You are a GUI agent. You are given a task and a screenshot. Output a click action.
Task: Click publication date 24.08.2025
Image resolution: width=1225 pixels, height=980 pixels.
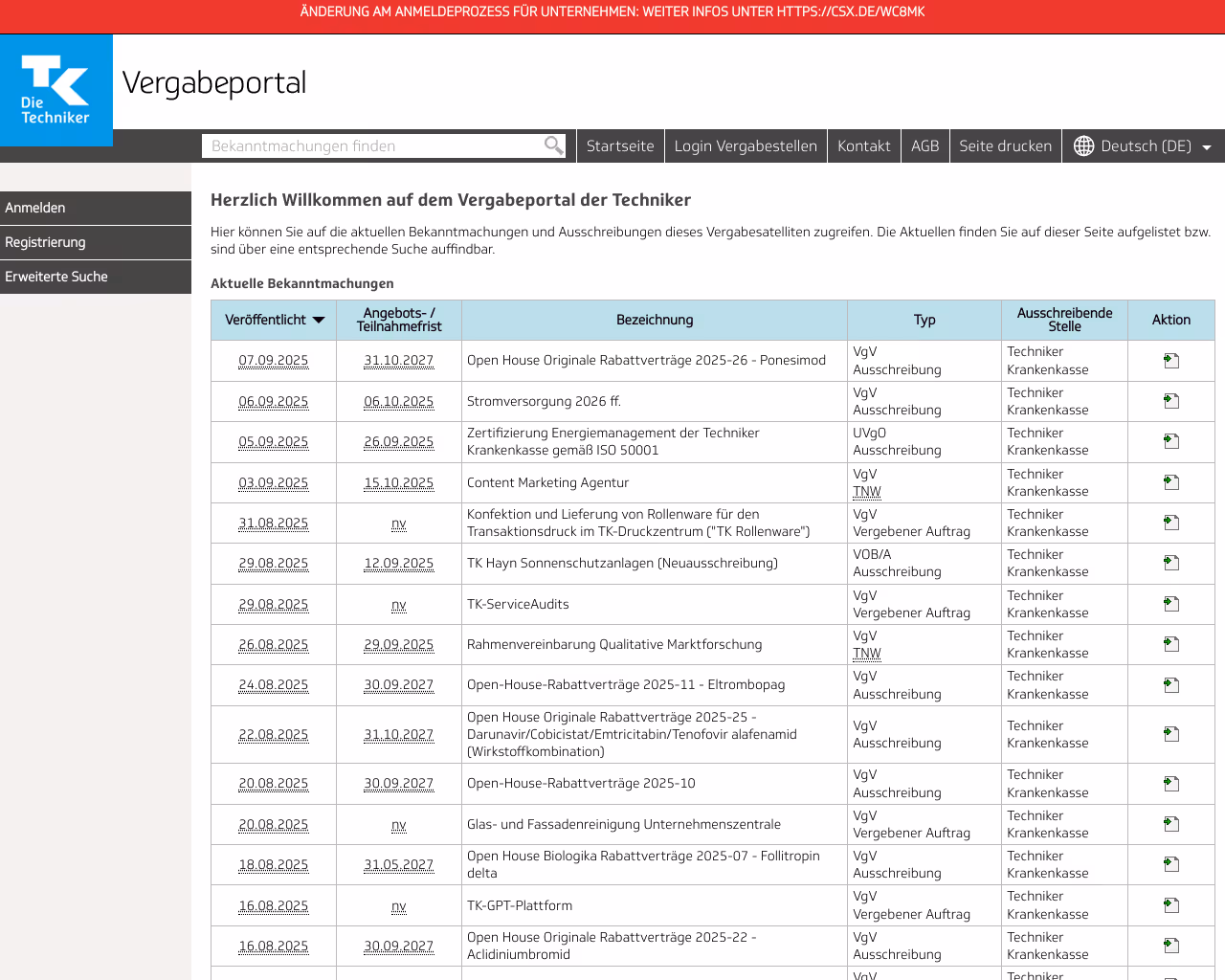pyautogui.click(x=274, y=685)
